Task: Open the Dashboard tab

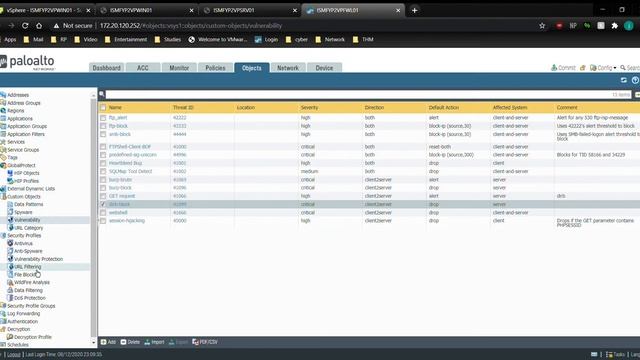Action: point(107,68)
